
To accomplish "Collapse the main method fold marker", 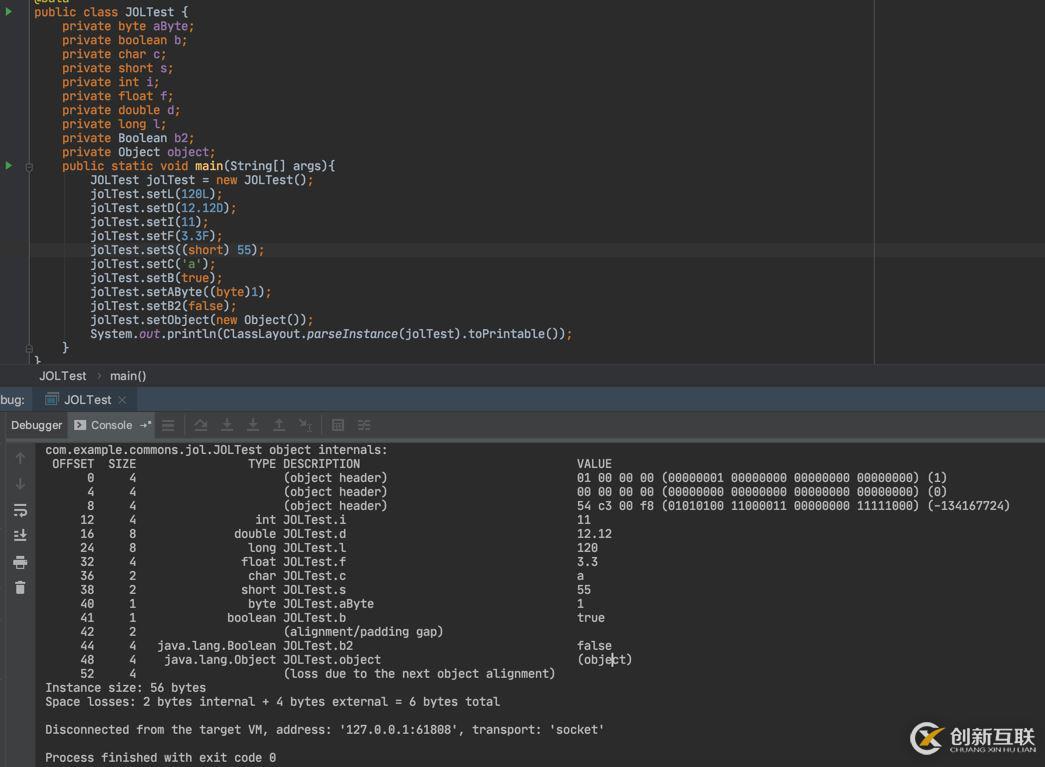I will 29,167.
